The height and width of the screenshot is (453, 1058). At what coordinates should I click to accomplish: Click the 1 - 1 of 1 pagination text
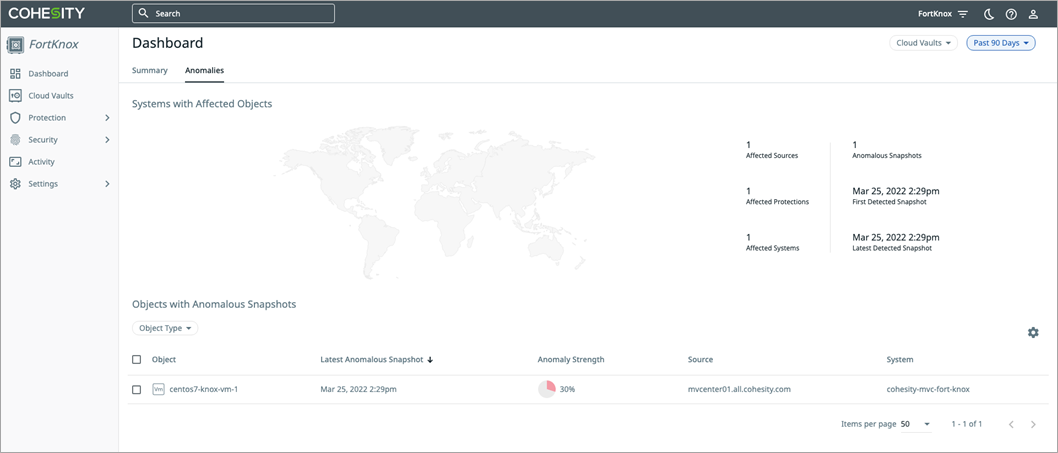(x=966, y=425)
